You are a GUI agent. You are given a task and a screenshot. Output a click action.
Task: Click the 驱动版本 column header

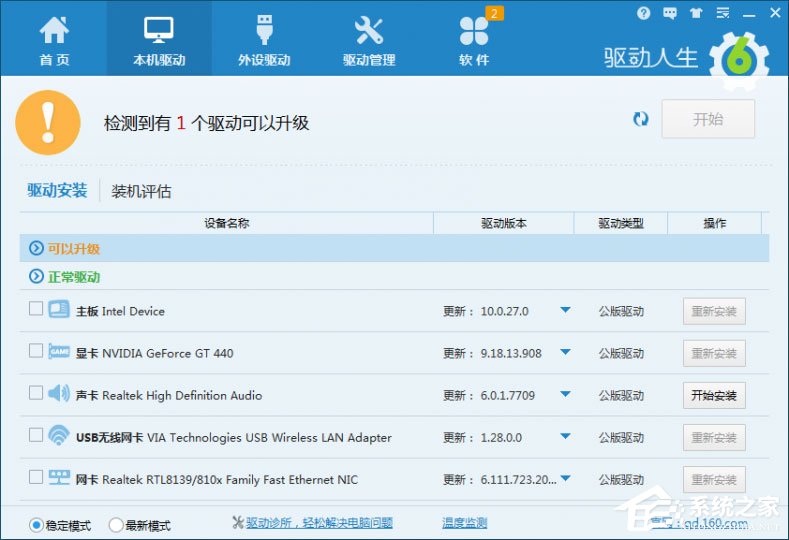click(x=504, y=223)
